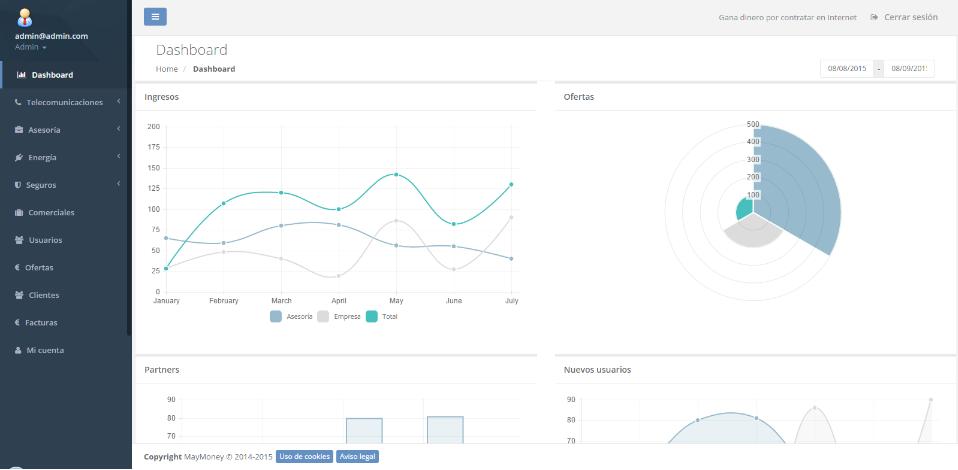This screenshot has height=470, width=958.
Task: Click the group icon beside Clientes
Action: click(19, 295)
